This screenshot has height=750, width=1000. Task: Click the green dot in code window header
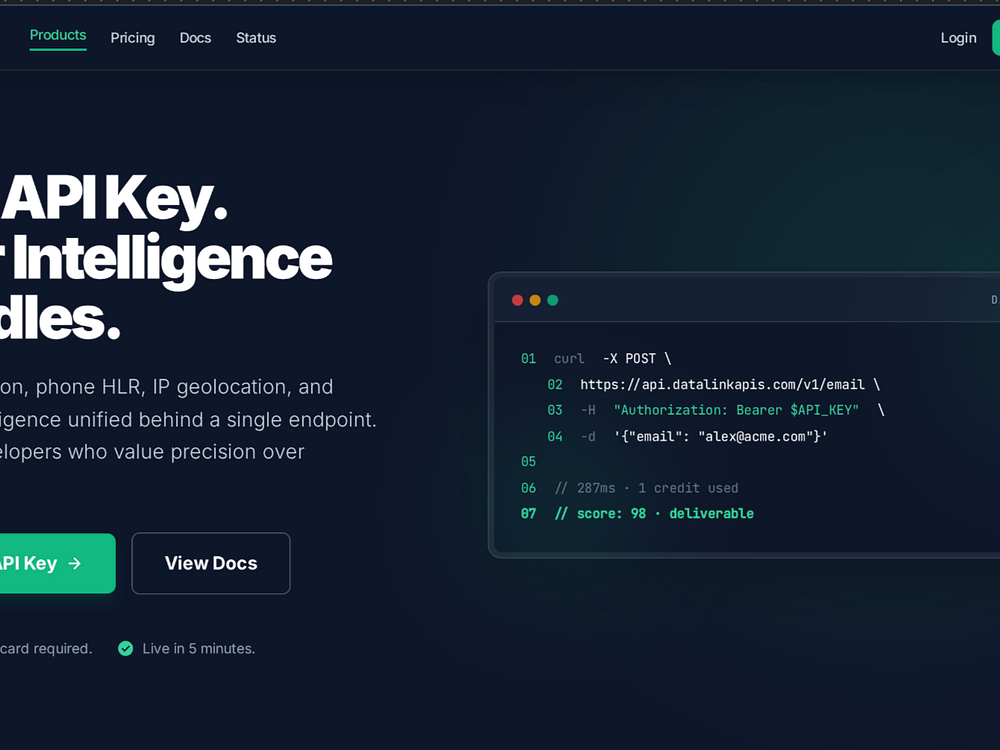[x=553, y=300]
